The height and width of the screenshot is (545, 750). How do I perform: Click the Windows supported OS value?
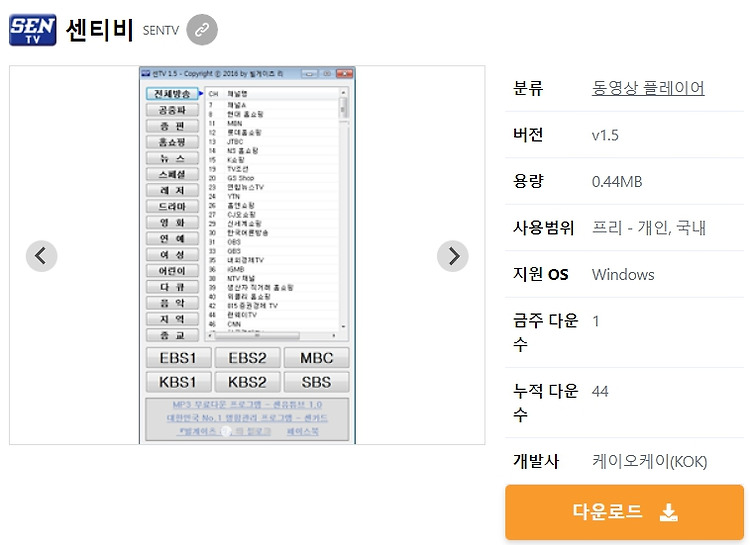point(623,275)
